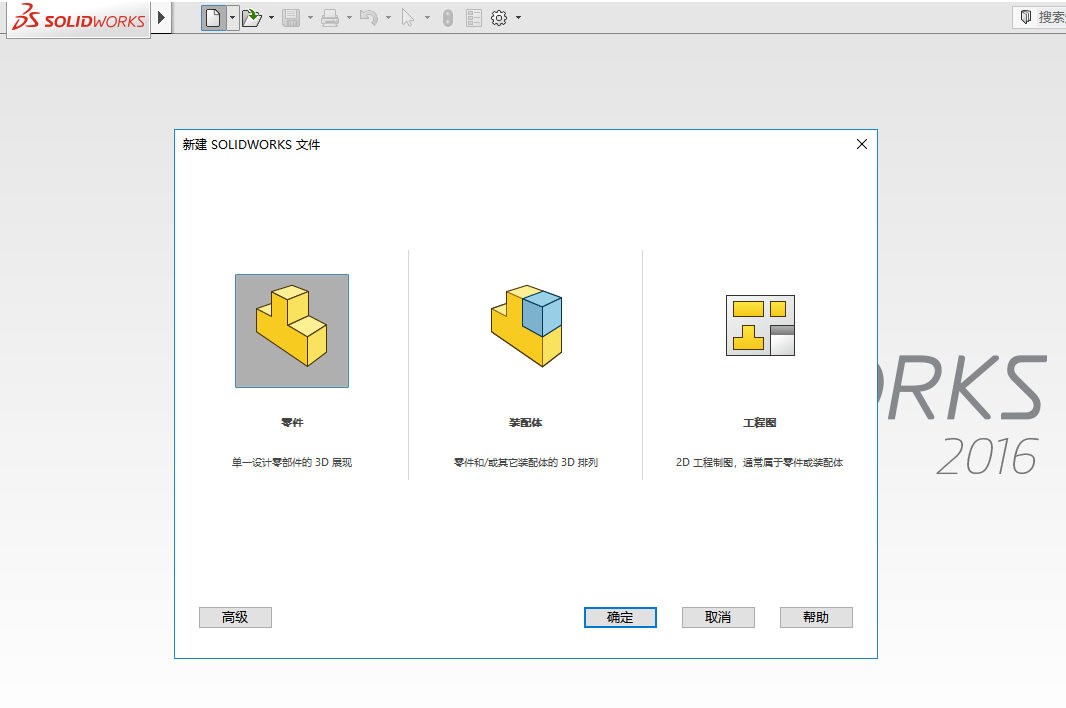Screen dimensions: 1066x708
Task: Click the 取消 cancel button
Action: [718, 618]
